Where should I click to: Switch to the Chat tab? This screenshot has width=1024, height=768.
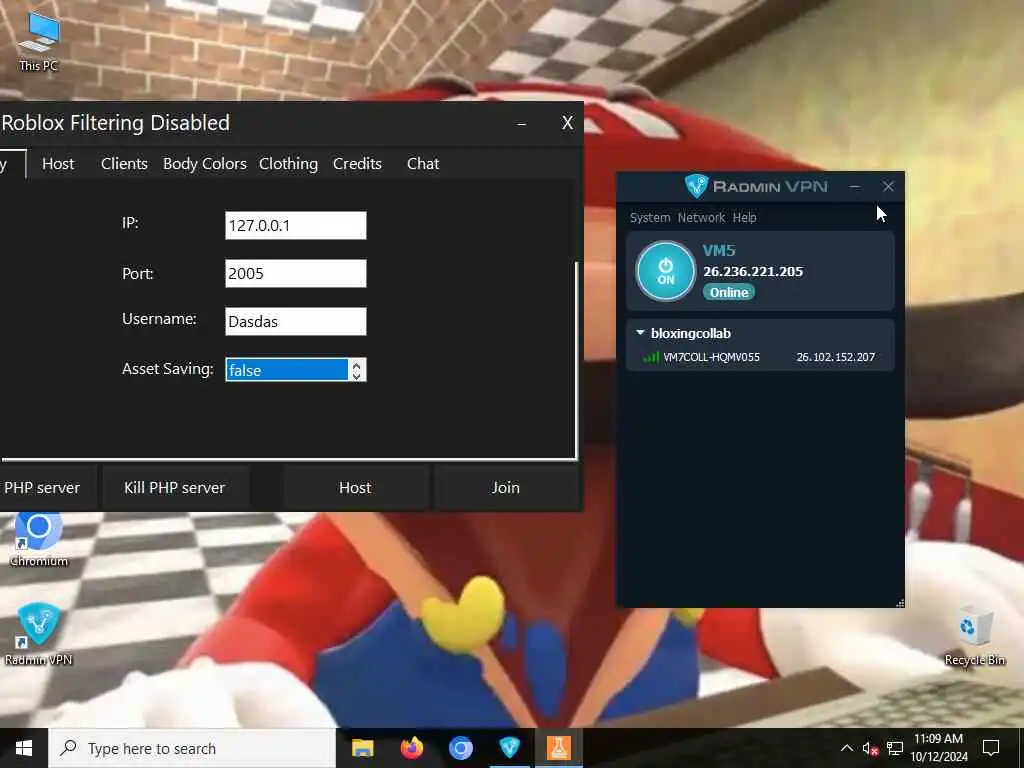click(423, 164)
